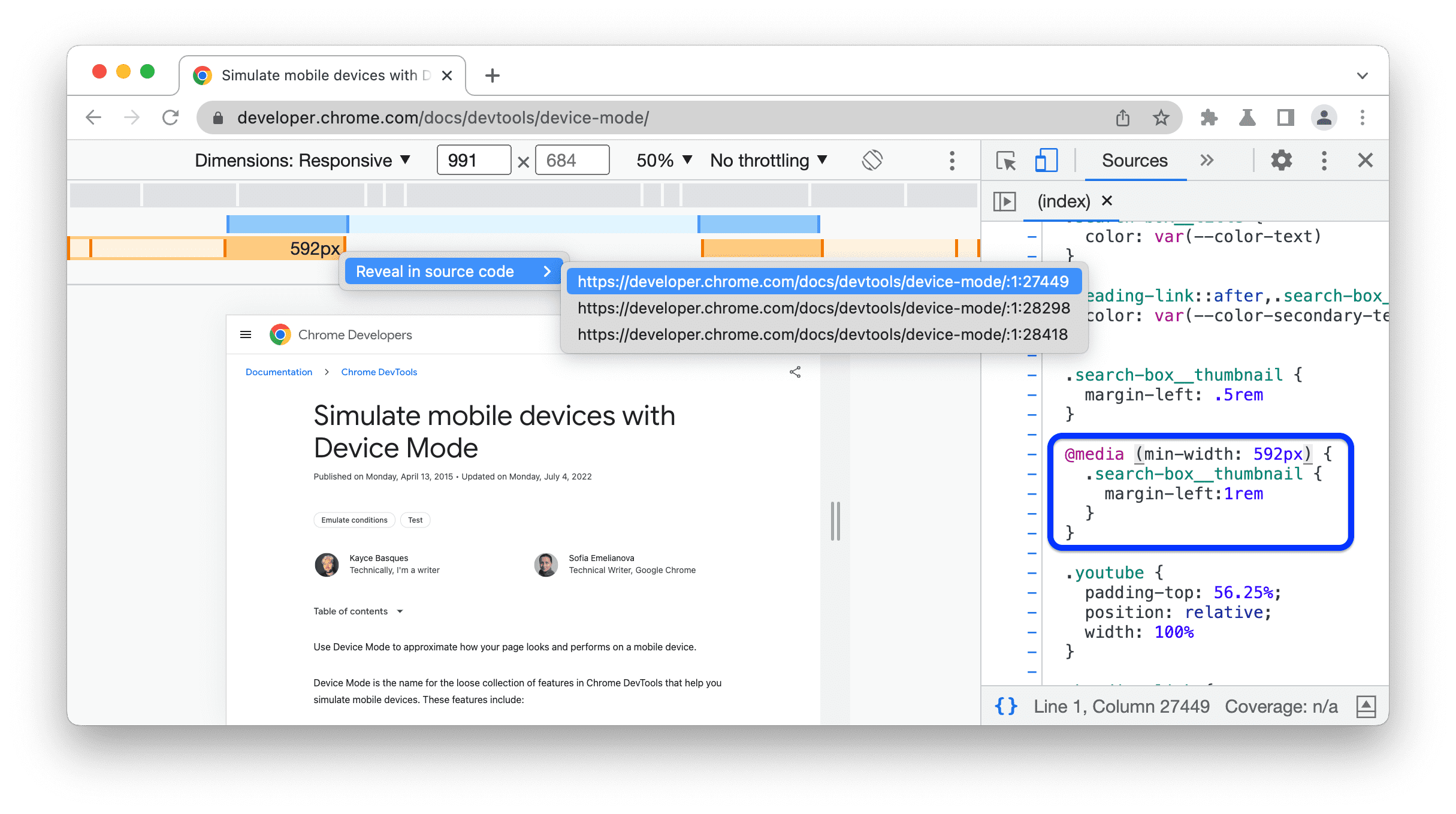Click the hamburger menu icon on page
Viewport: 1456px width, 814px height.
point(246,335)
